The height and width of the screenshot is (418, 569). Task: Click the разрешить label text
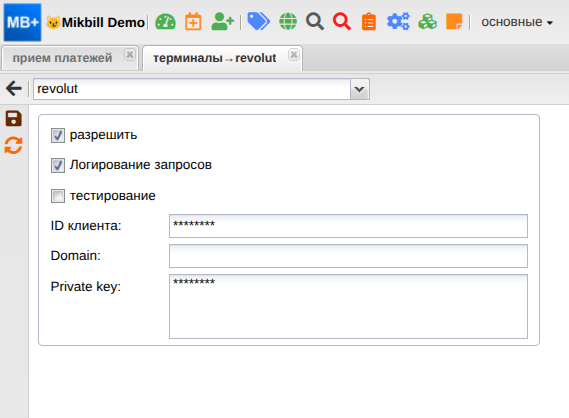103,135
